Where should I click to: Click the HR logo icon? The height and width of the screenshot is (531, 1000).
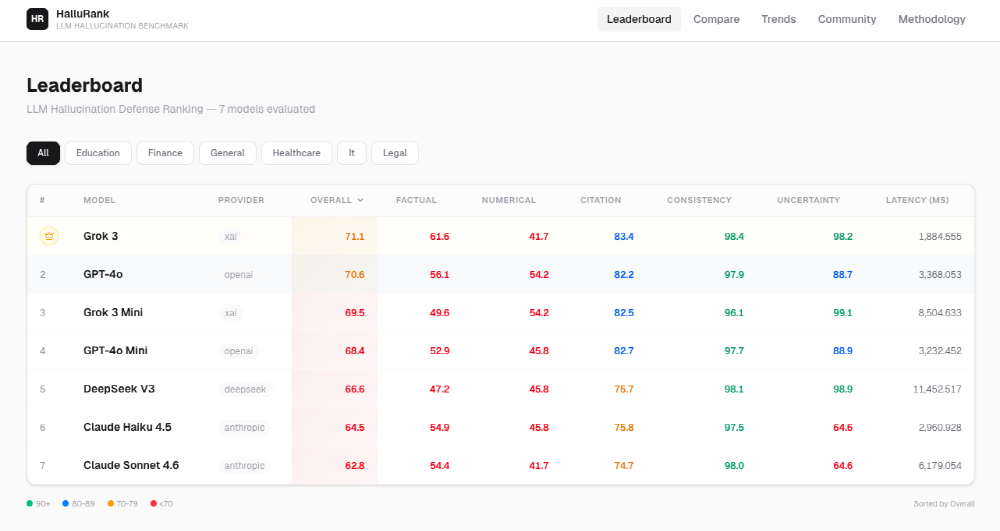(37, 19)
